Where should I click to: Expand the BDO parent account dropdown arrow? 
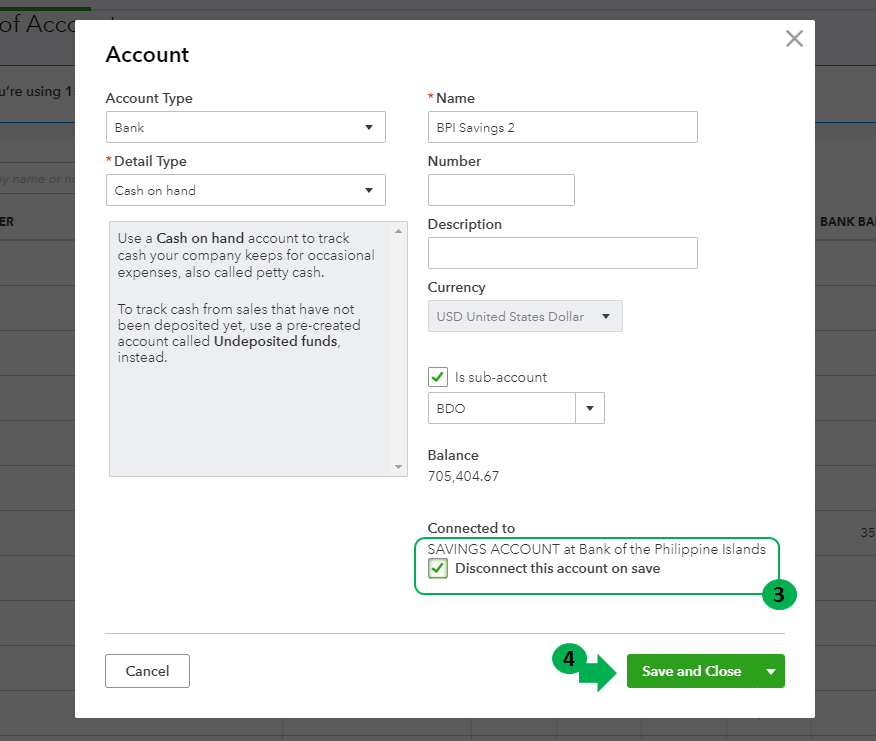[x=590, y=408]
